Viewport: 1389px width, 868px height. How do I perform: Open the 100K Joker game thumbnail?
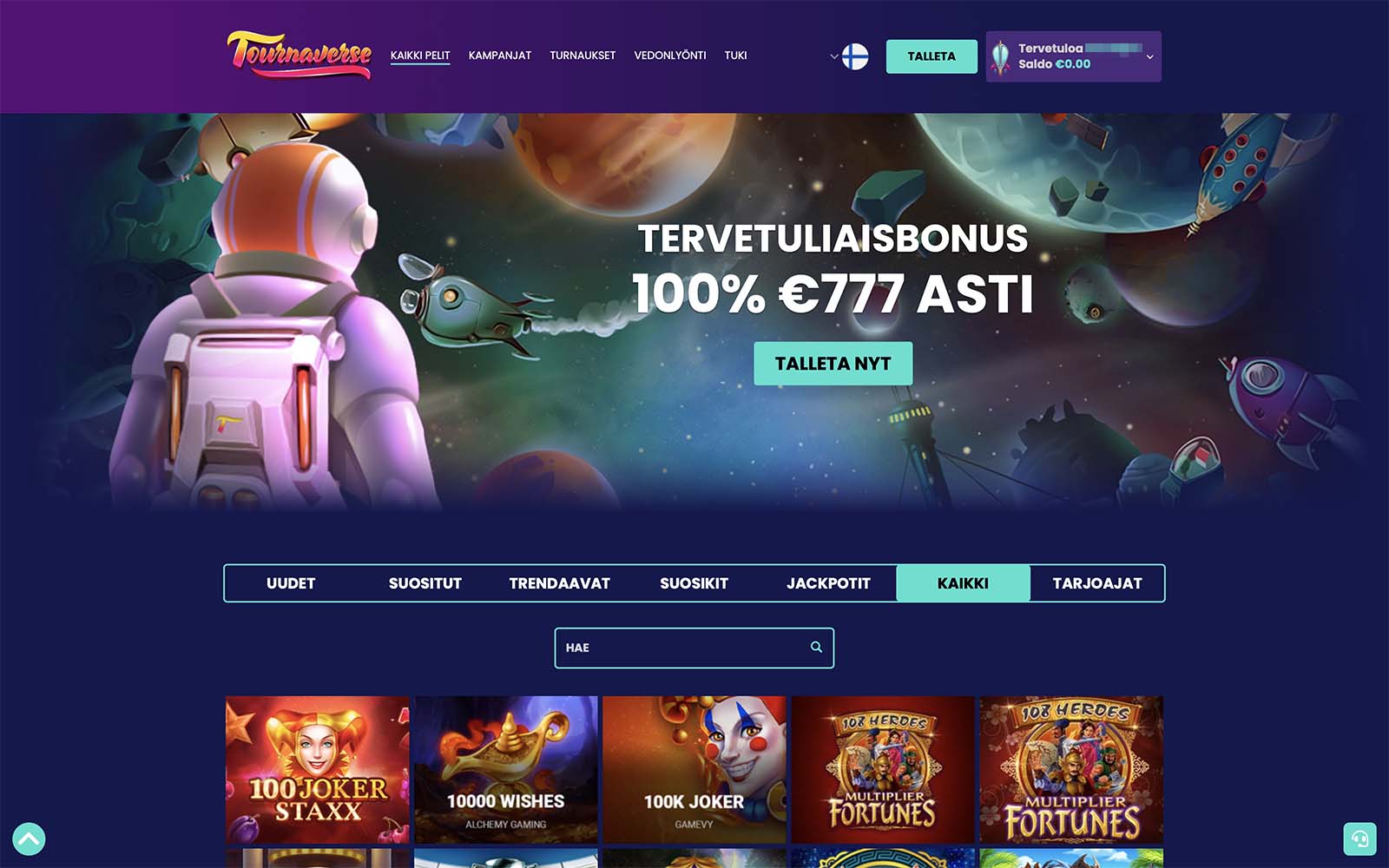(694, 769)
